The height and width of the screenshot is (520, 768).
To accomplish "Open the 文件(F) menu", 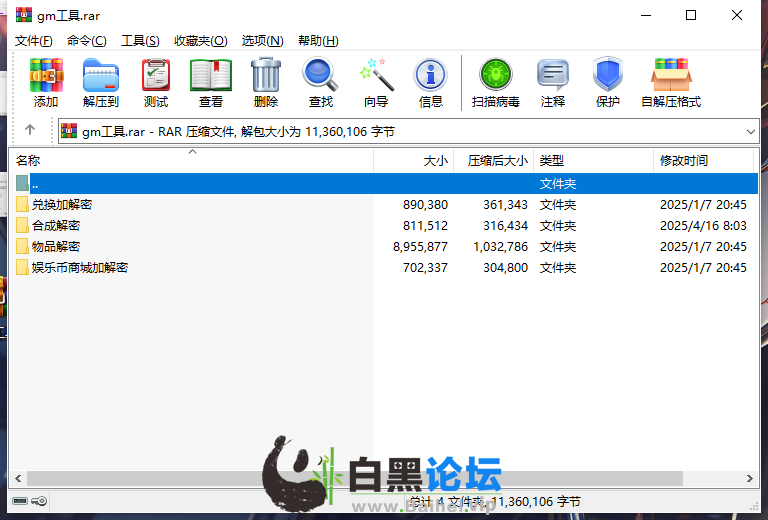I will coord(33,41).
